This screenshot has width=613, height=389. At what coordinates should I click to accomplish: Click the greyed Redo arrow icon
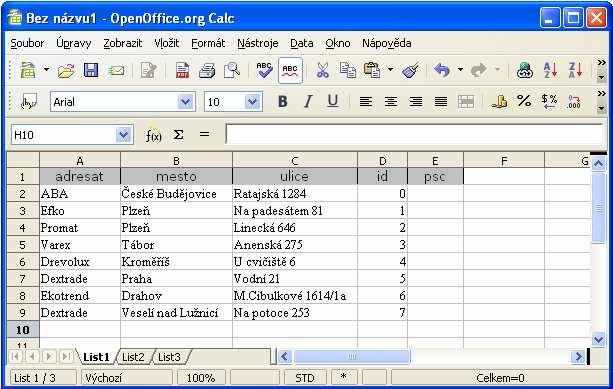point(479,71)
